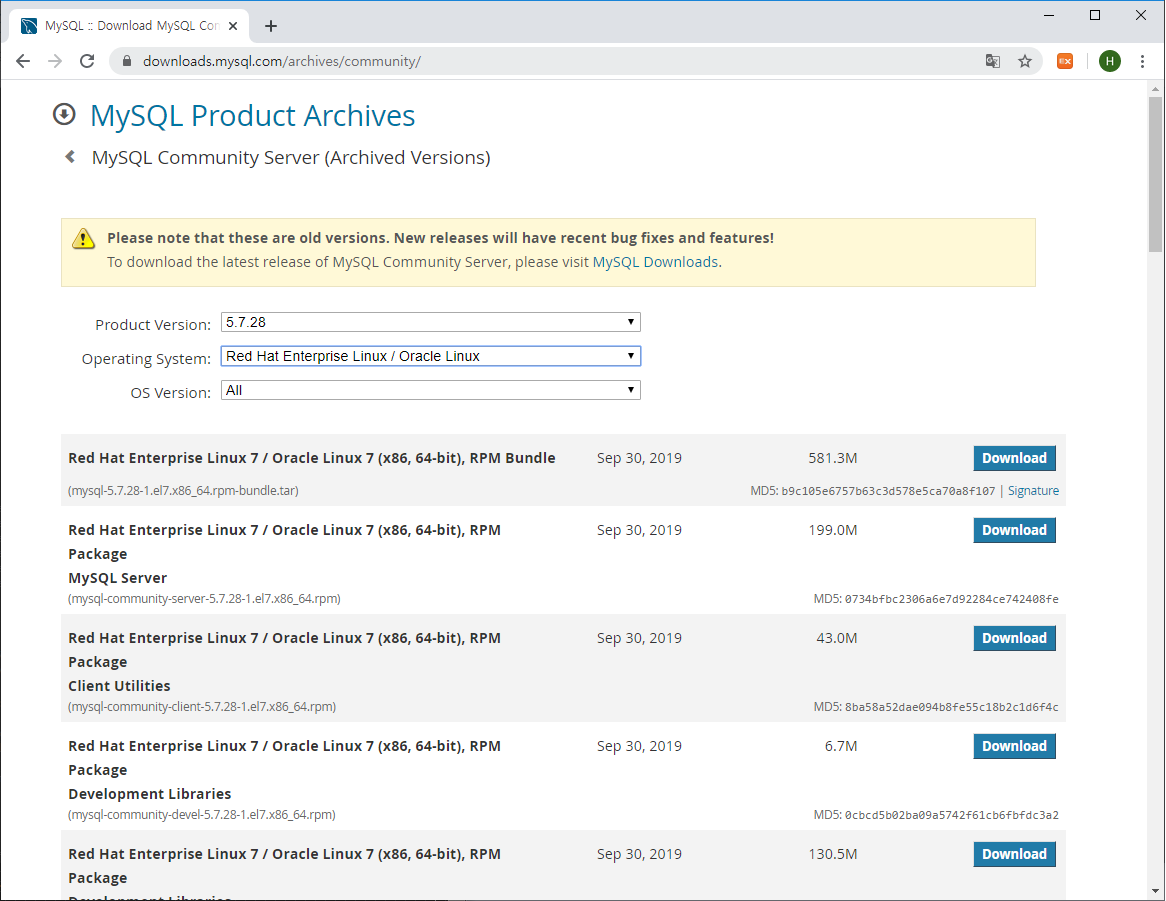
Task: Download the Development Libraries package 6.7M
Action: coord(1014,746)
